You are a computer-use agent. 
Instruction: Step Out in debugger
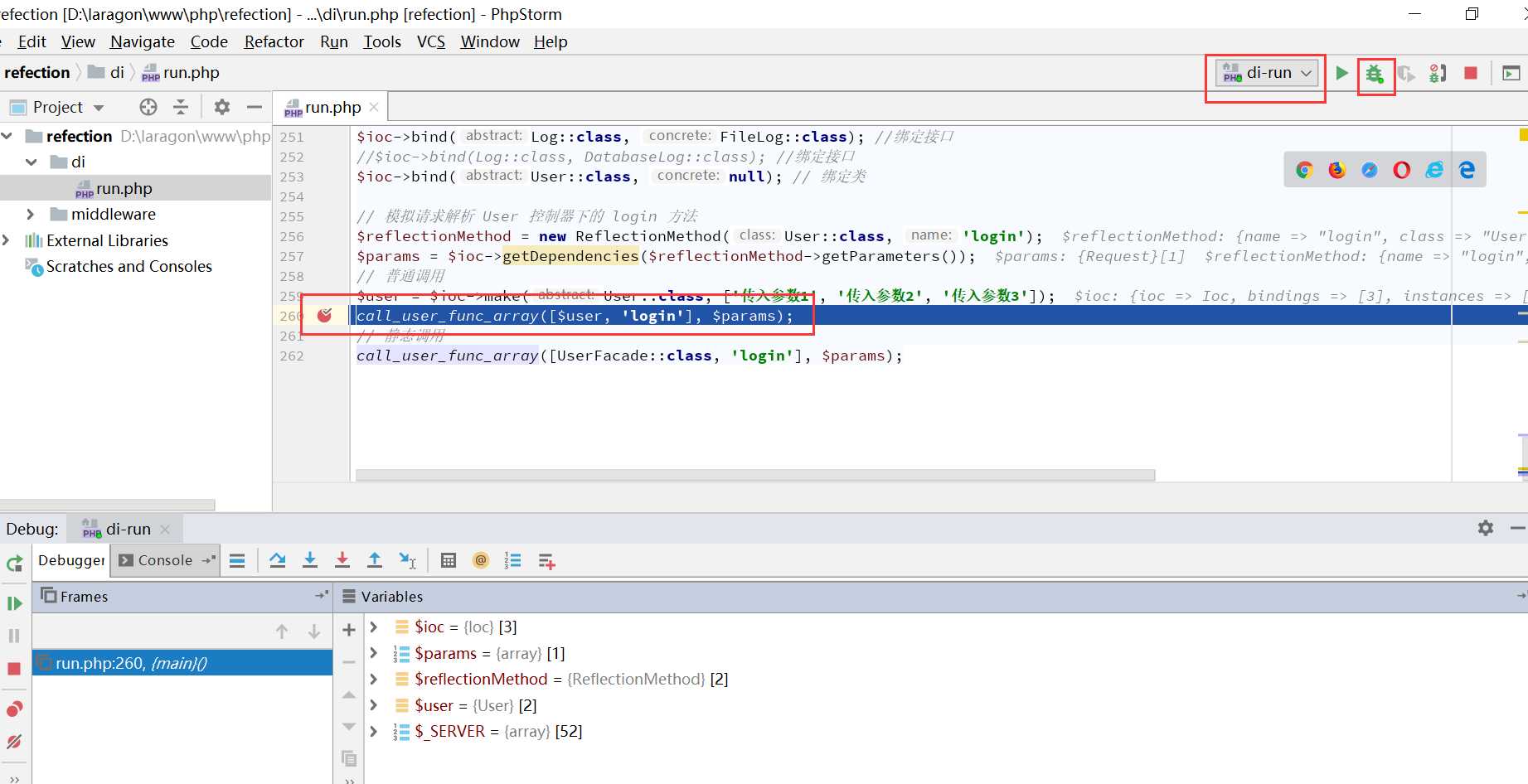pos(375,561)
